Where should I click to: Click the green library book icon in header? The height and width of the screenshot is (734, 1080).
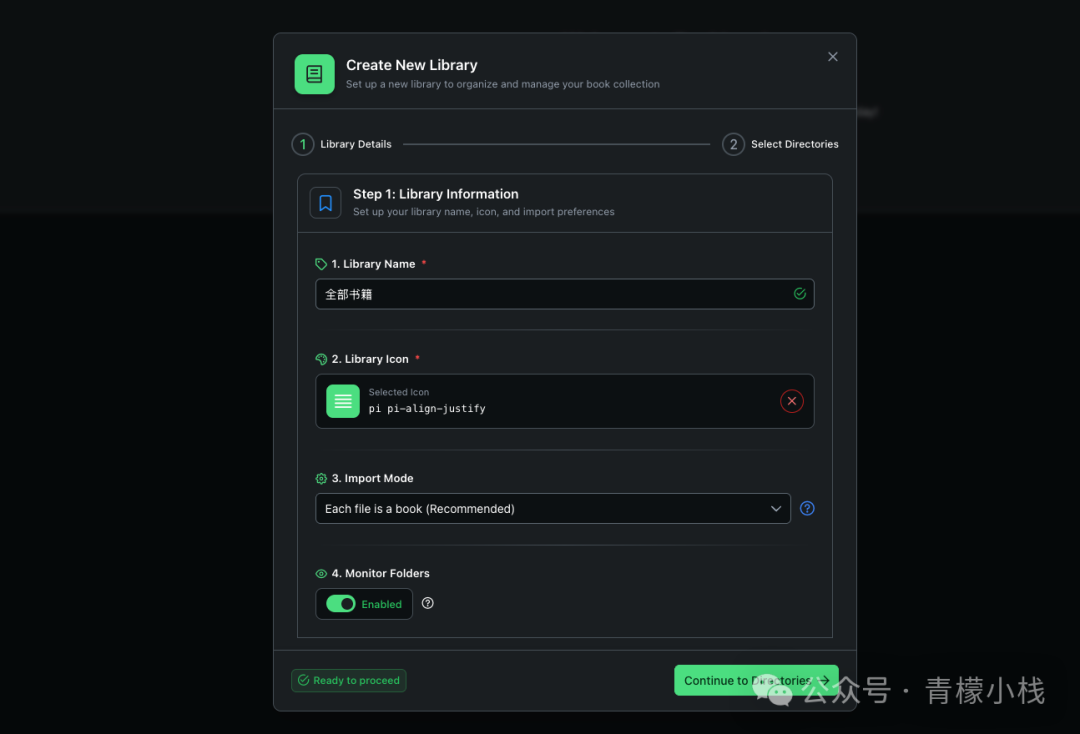(315, 74)
